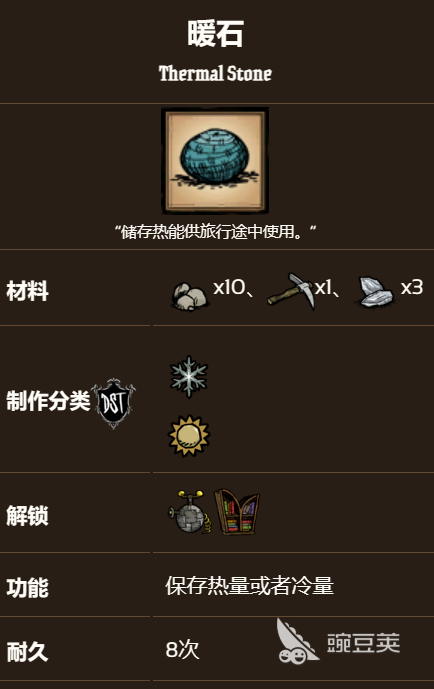Open the sun summer category icon
Image resolution: width=434 pixels, height=689 pixels.
click(189, 435)
